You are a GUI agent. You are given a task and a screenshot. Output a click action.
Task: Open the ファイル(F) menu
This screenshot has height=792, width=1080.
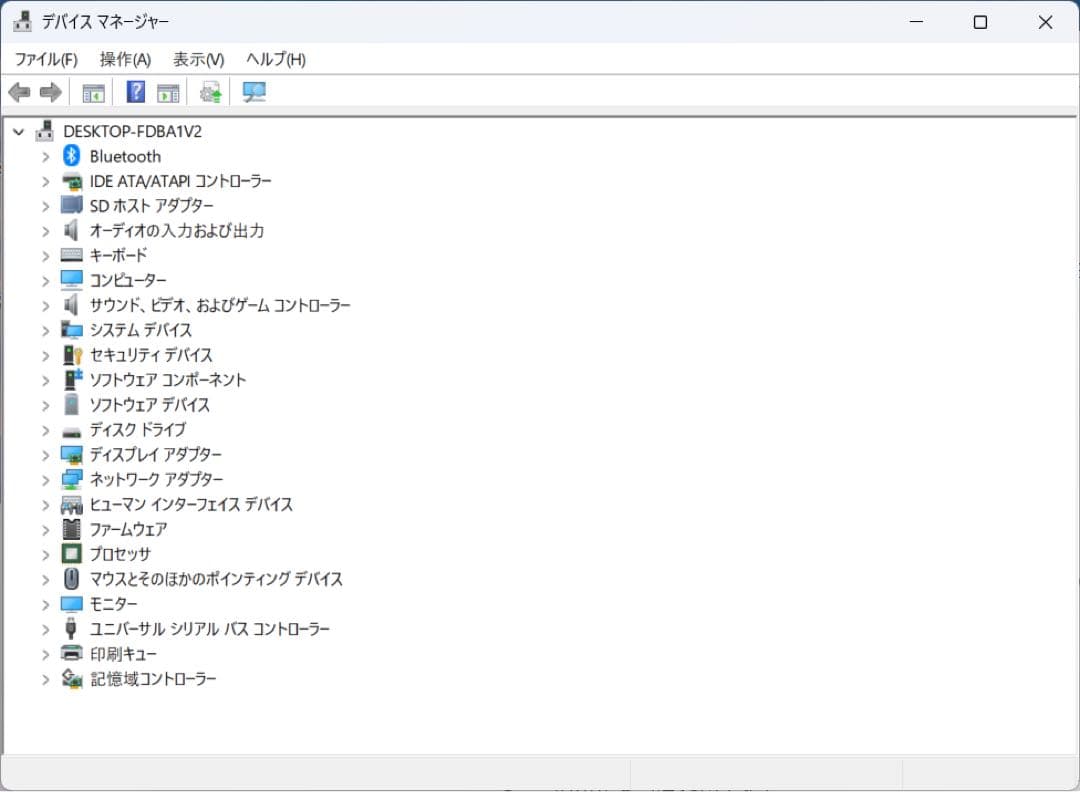point(46,60)
